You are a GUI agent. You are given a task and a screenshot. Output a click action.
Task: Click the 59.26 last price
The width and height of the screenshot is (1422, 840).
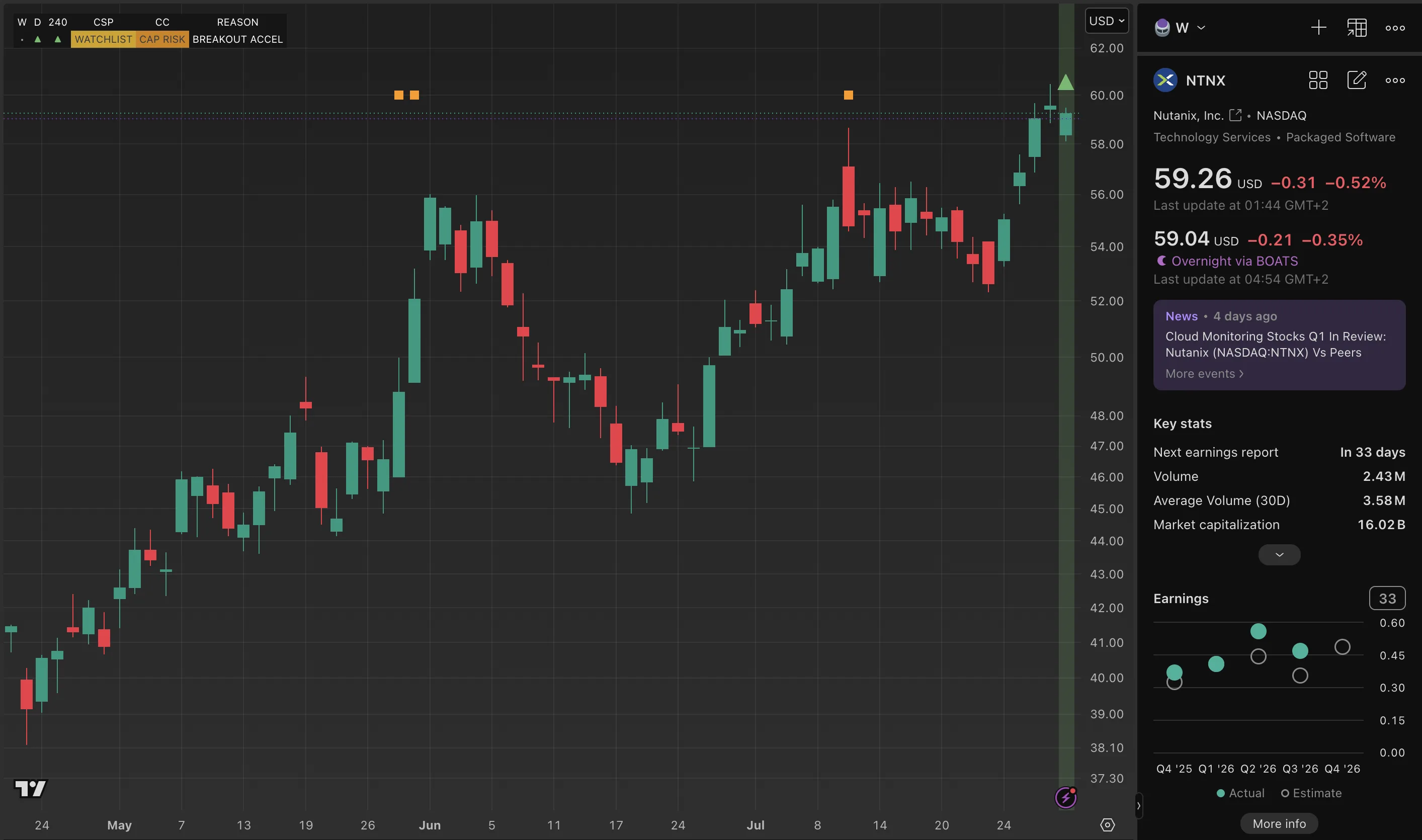point(1192,178)
